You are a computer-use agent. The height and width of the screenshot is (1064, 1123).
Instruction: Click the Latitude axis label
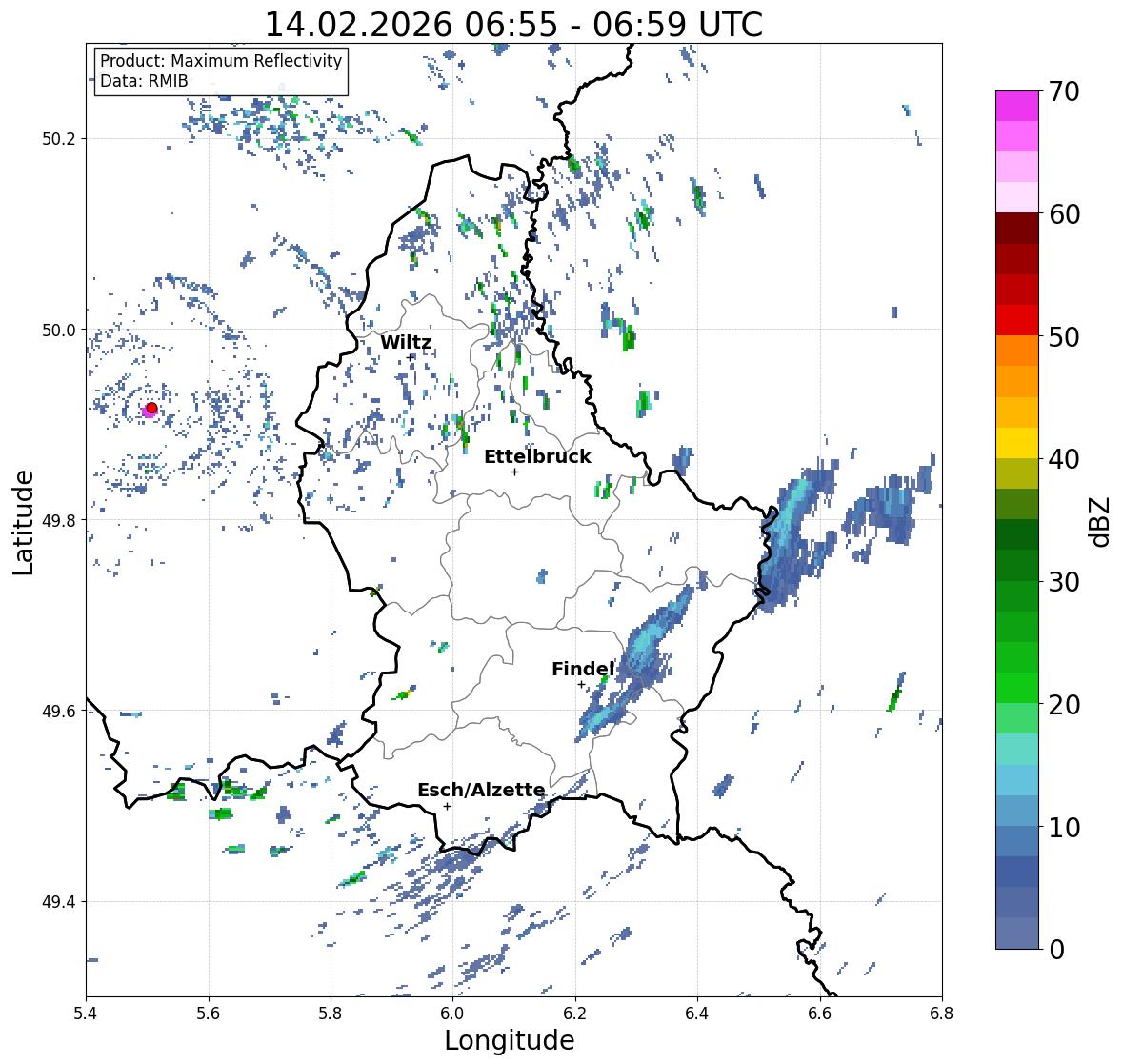(x=23, y=523)
